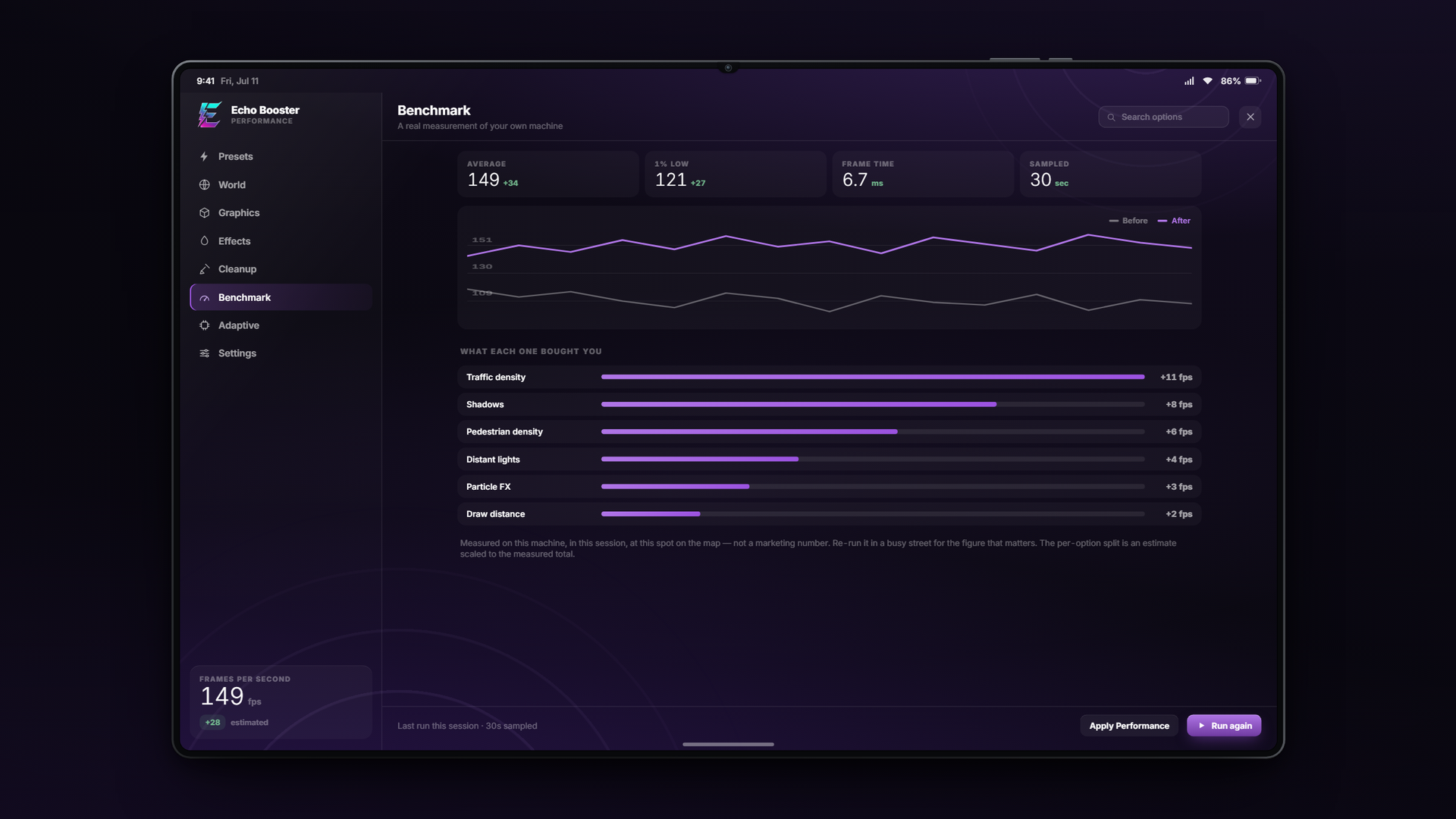
Task: Click the Benchmark page title
Action: tap(434, 111)
